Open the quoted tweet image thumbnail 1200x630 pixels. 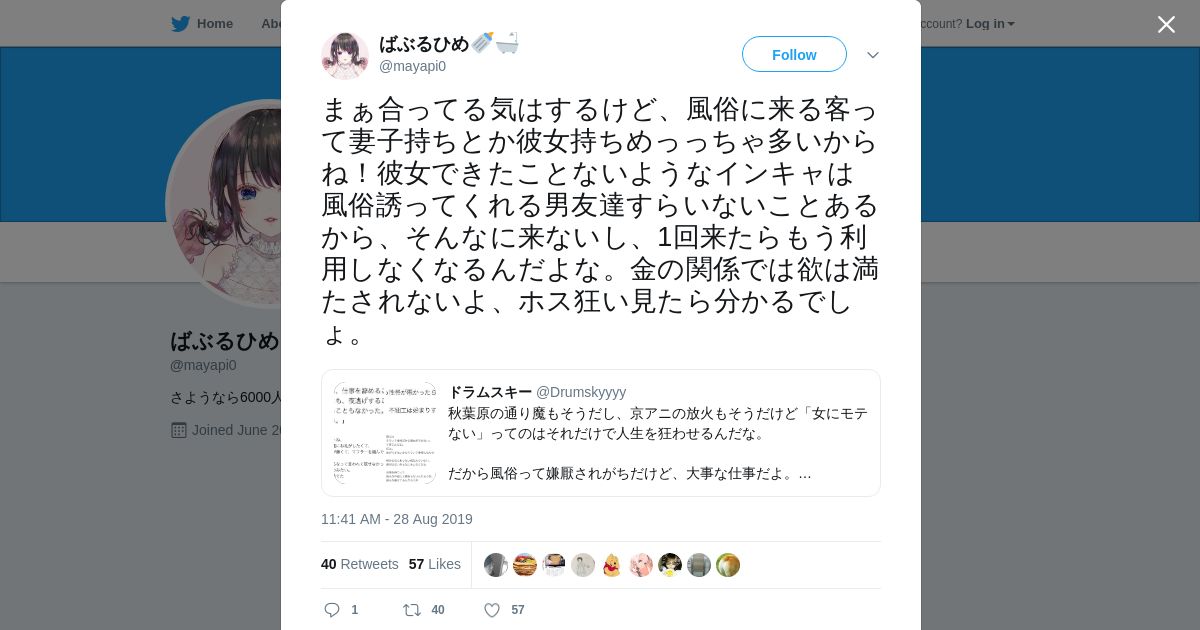pos(385,433)
